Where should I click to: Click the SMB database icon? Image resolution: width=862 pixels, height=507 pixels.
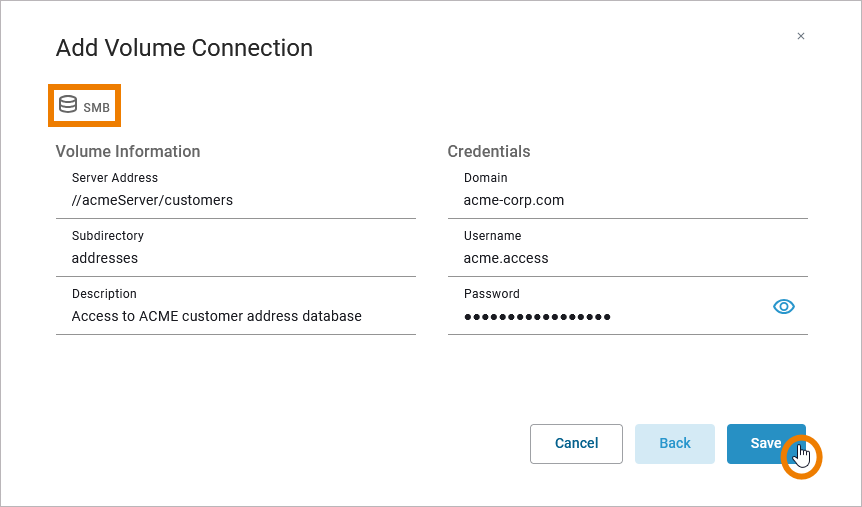pyautogui.click(x=68, y=104)
